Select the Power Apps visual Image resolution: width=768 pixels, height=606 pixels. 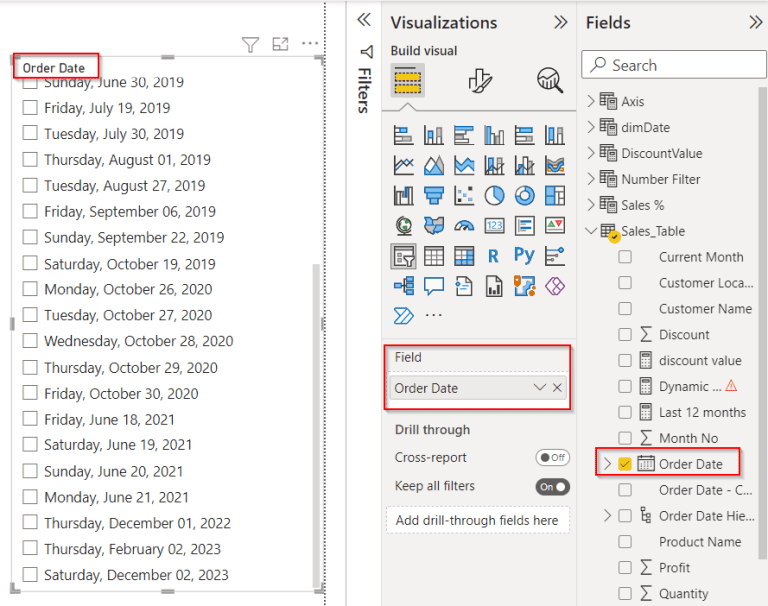point(554,286)
